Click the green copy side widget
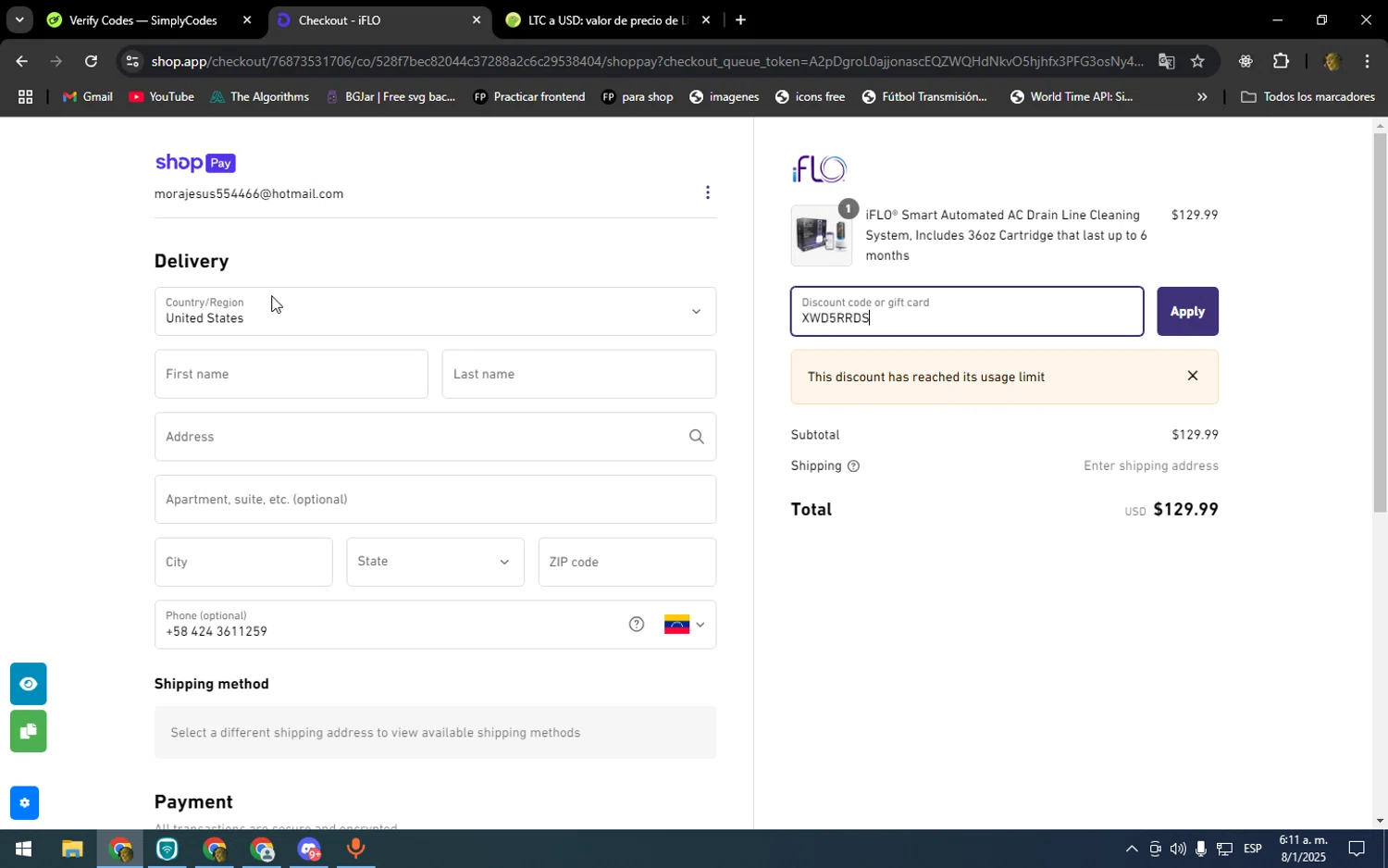1388x868 pixels. pos(28,732)
